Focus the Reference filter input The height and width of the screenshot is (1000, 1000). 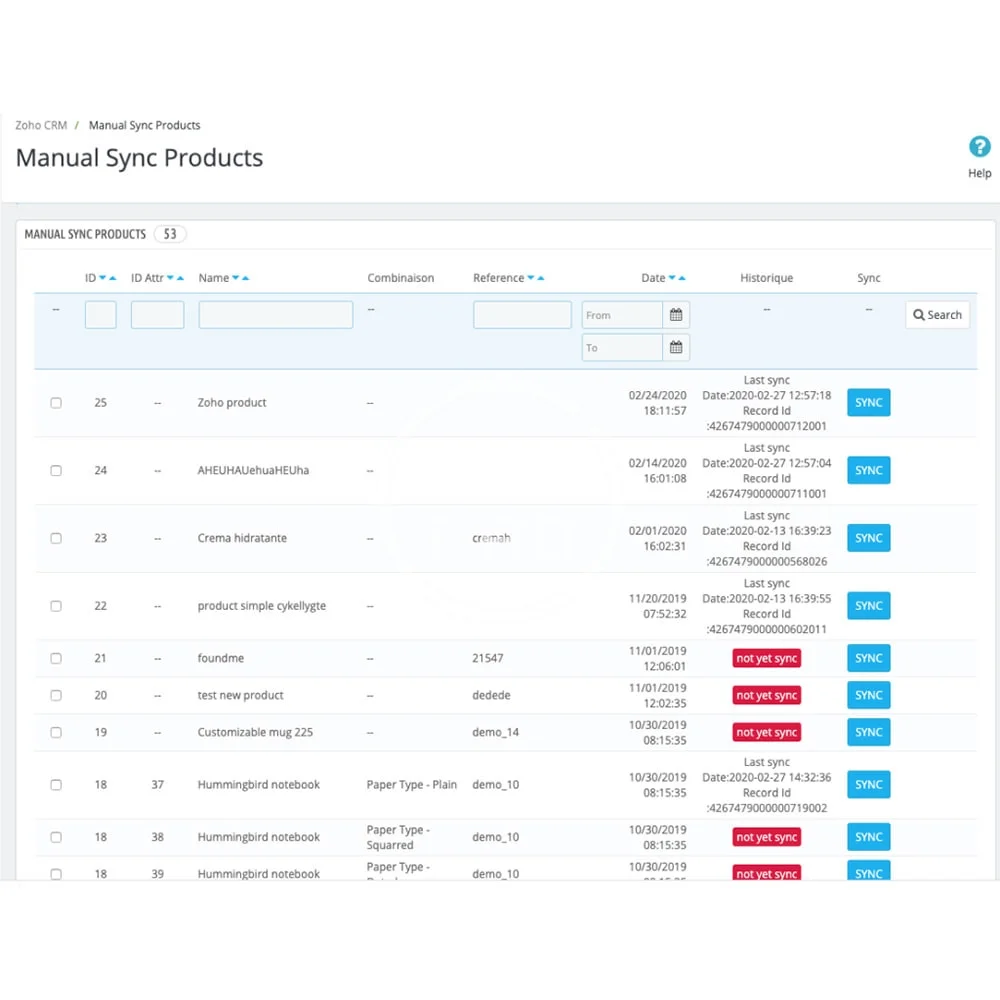coord(522,315)
